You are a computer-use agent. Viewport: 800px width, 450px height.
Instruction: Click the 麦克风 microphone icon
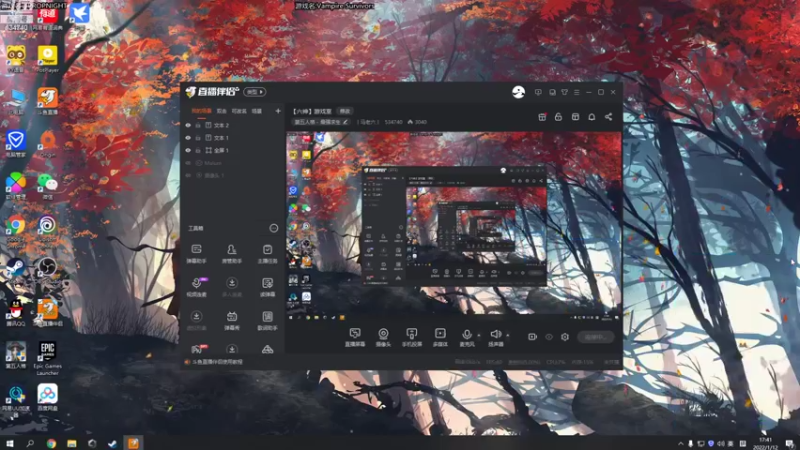coord(467,337)
